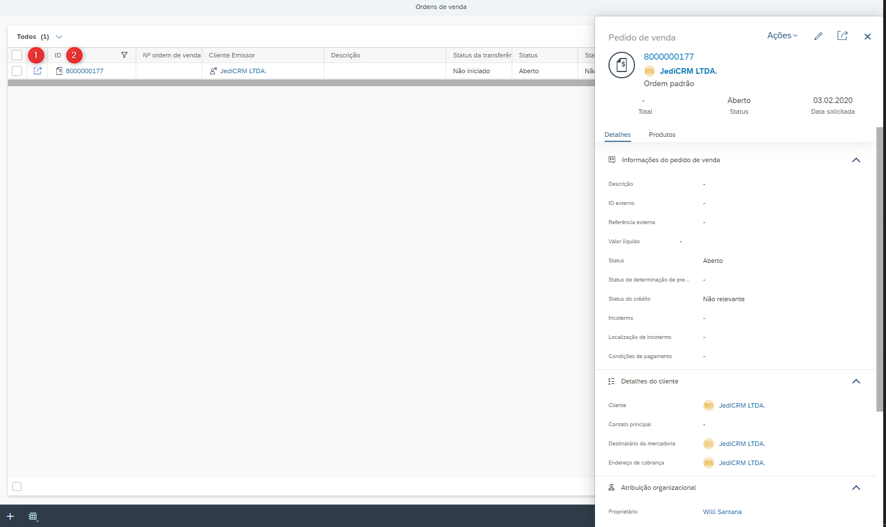
Task: Click the ID column filter icon
Action: point(124,55)
